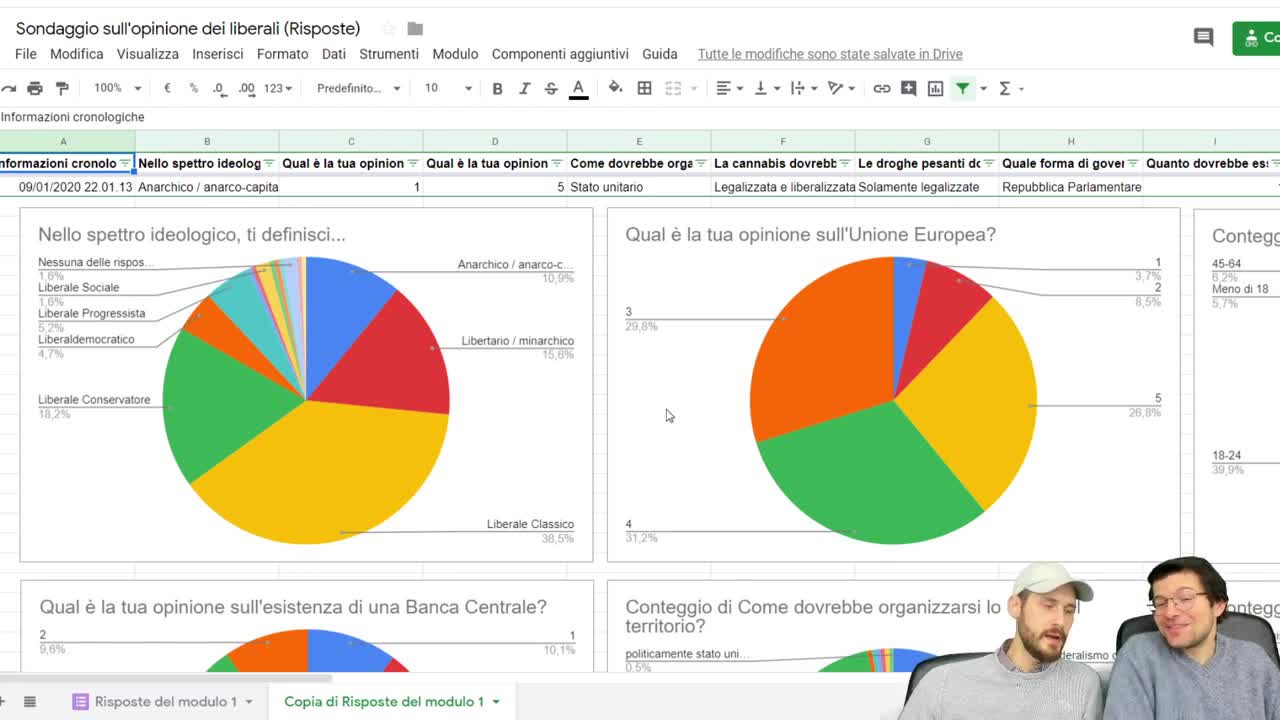Click the green share button
Screen dimensions: 1280x720
pos(1256,38)
